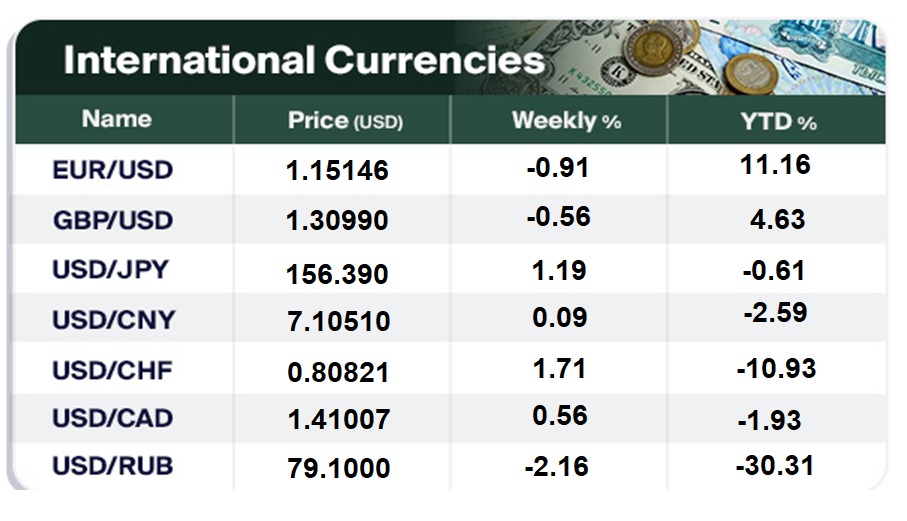Click the USD/RUB YTD value -30.31

[x=777, y=465]
